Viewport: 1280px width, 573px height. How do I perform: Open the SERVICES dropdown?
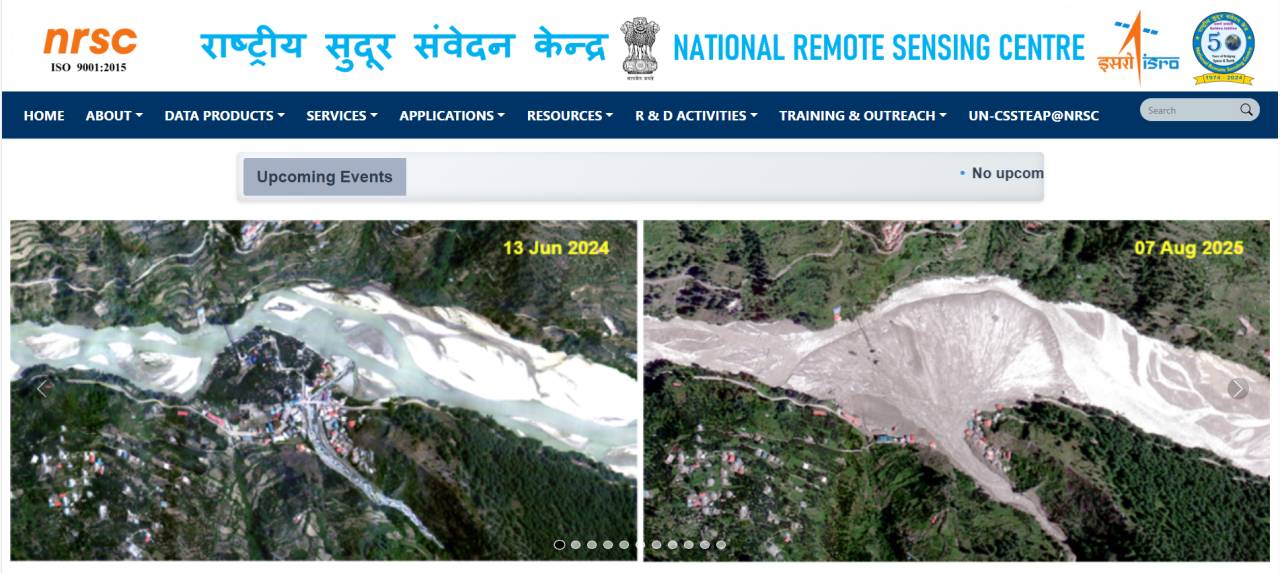pyautogui.click(x=342, y=116)
